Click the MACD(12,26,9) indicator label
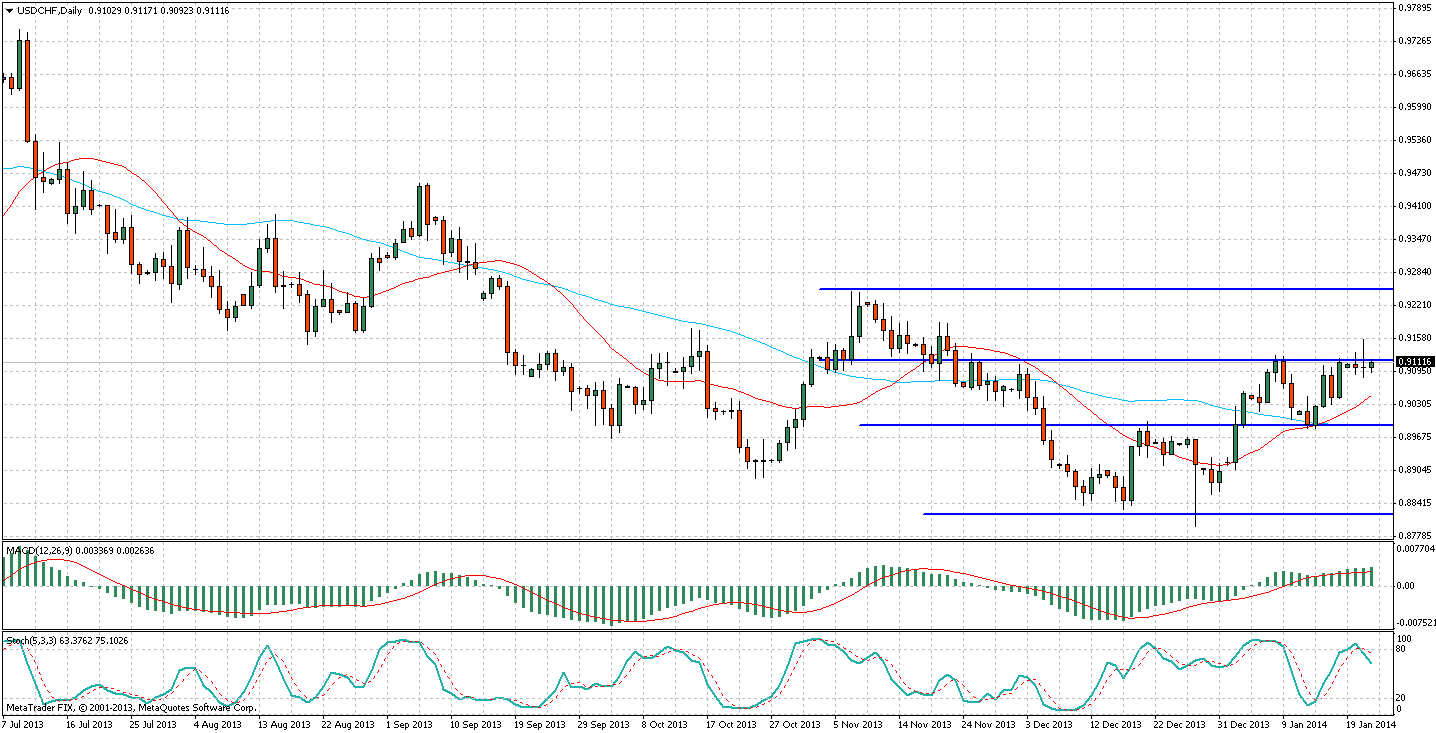This screenshot has width=1436, height=733. coord(33,549)
